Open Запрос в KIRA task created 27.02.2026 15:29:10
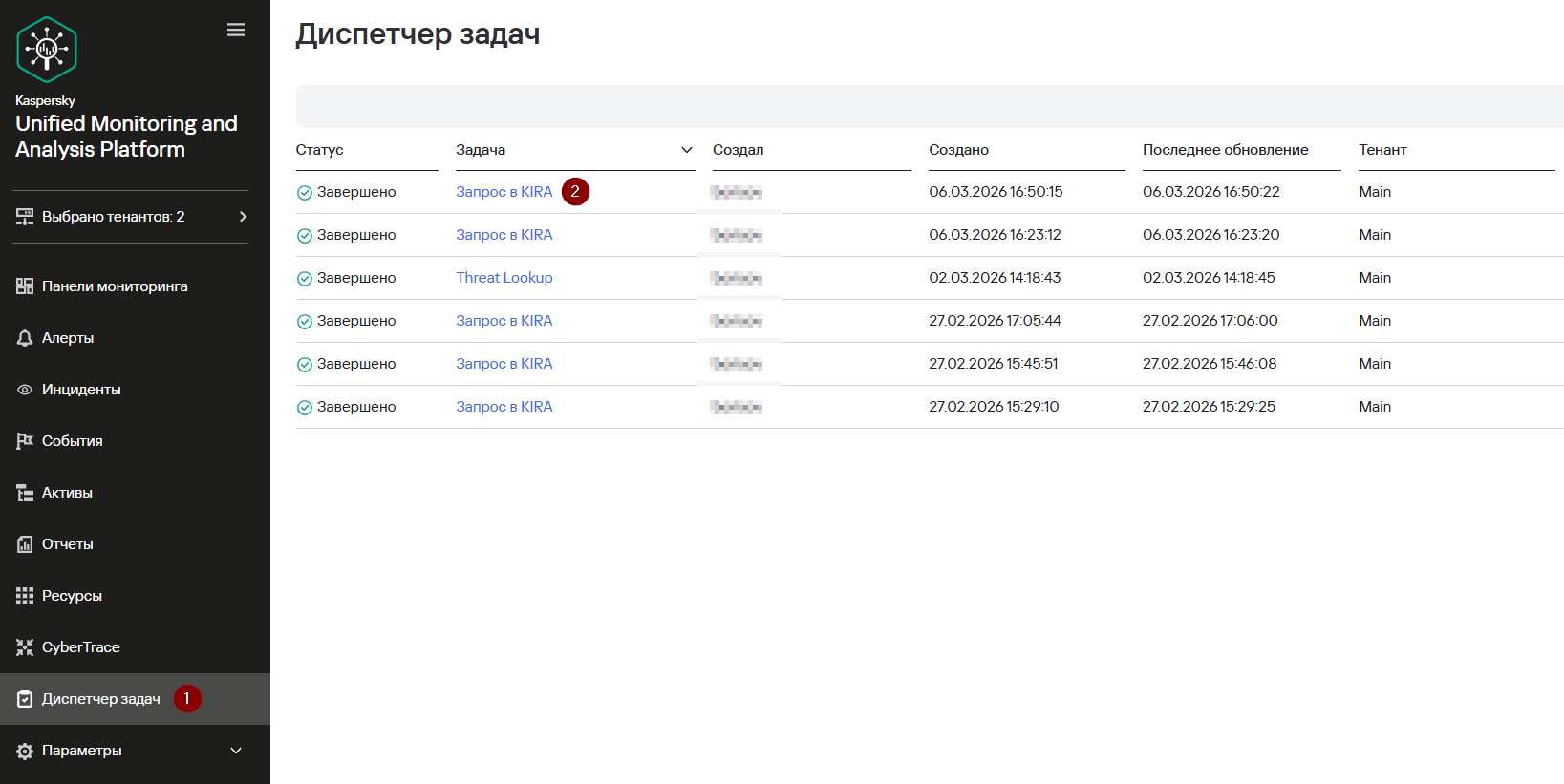The image size is (1564, 784). (504, 407)
